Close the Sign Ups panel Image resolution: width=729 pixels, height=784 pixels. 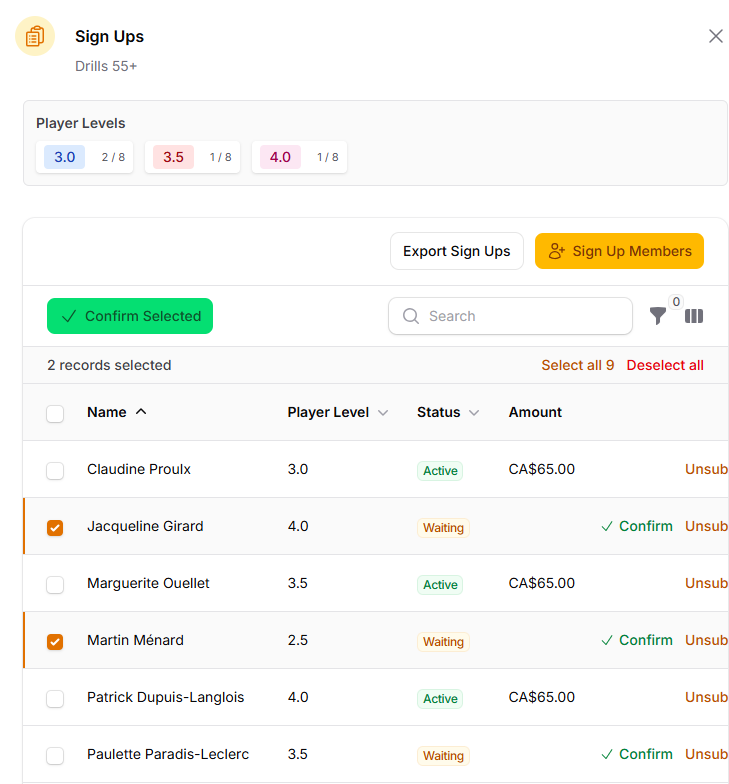click(x=715, y=36)
